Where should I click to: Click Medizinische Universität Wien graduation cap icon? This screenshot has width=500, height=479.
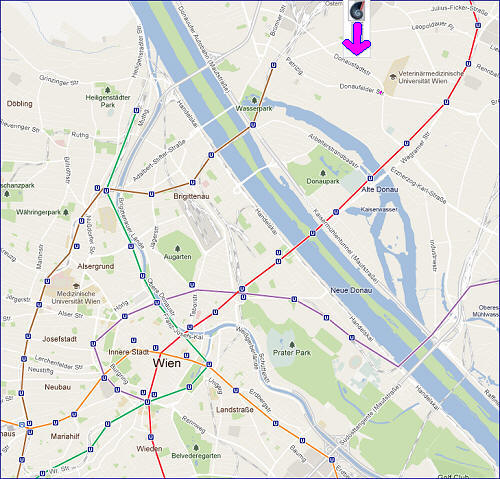76,286
